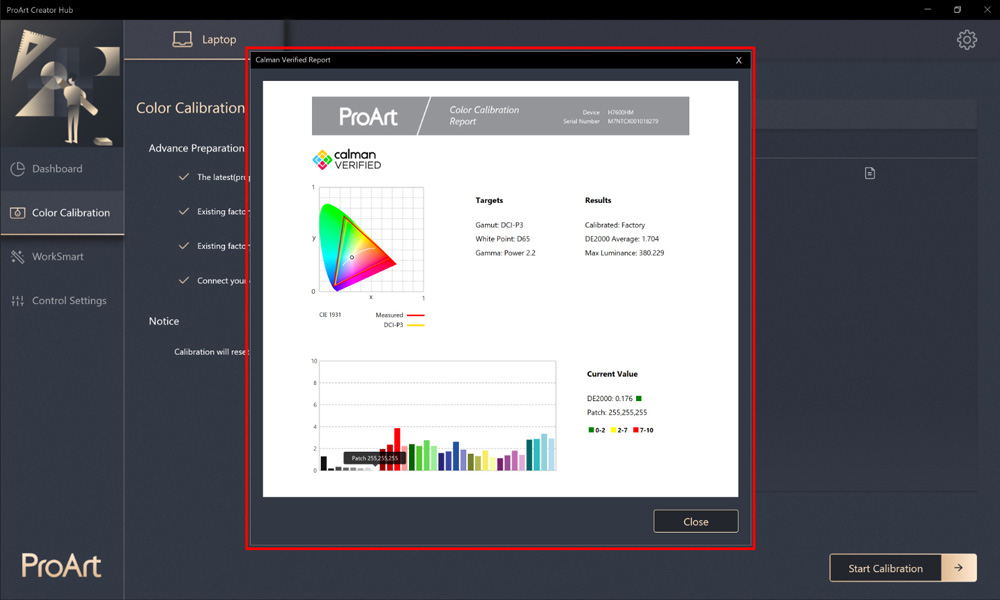Click the 'Results' heading in the report
Image resolution: width=1000 pixels, height=600 pixels.
598,200
